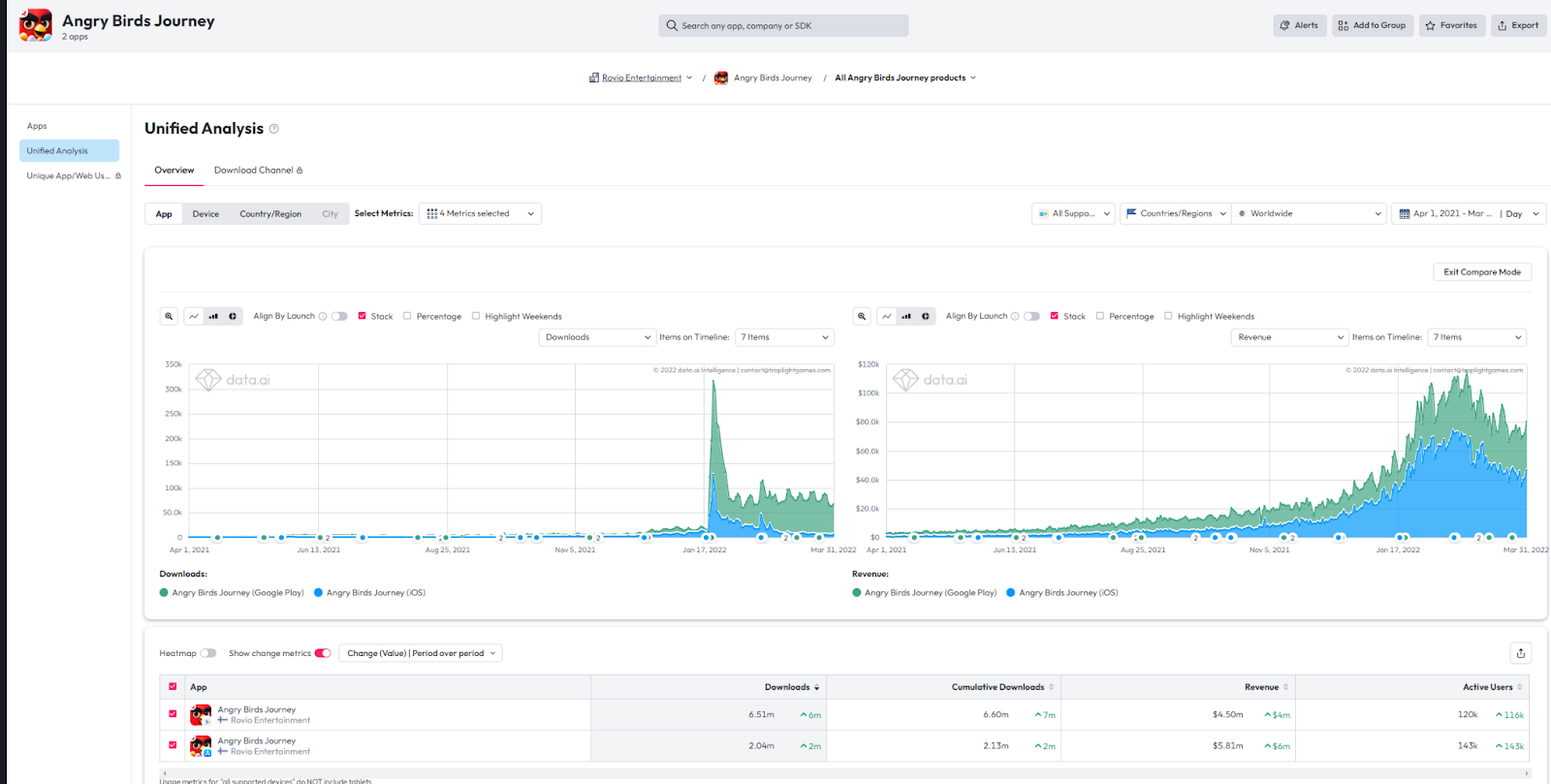Open the Alerts button

[x=1300, y=25]
